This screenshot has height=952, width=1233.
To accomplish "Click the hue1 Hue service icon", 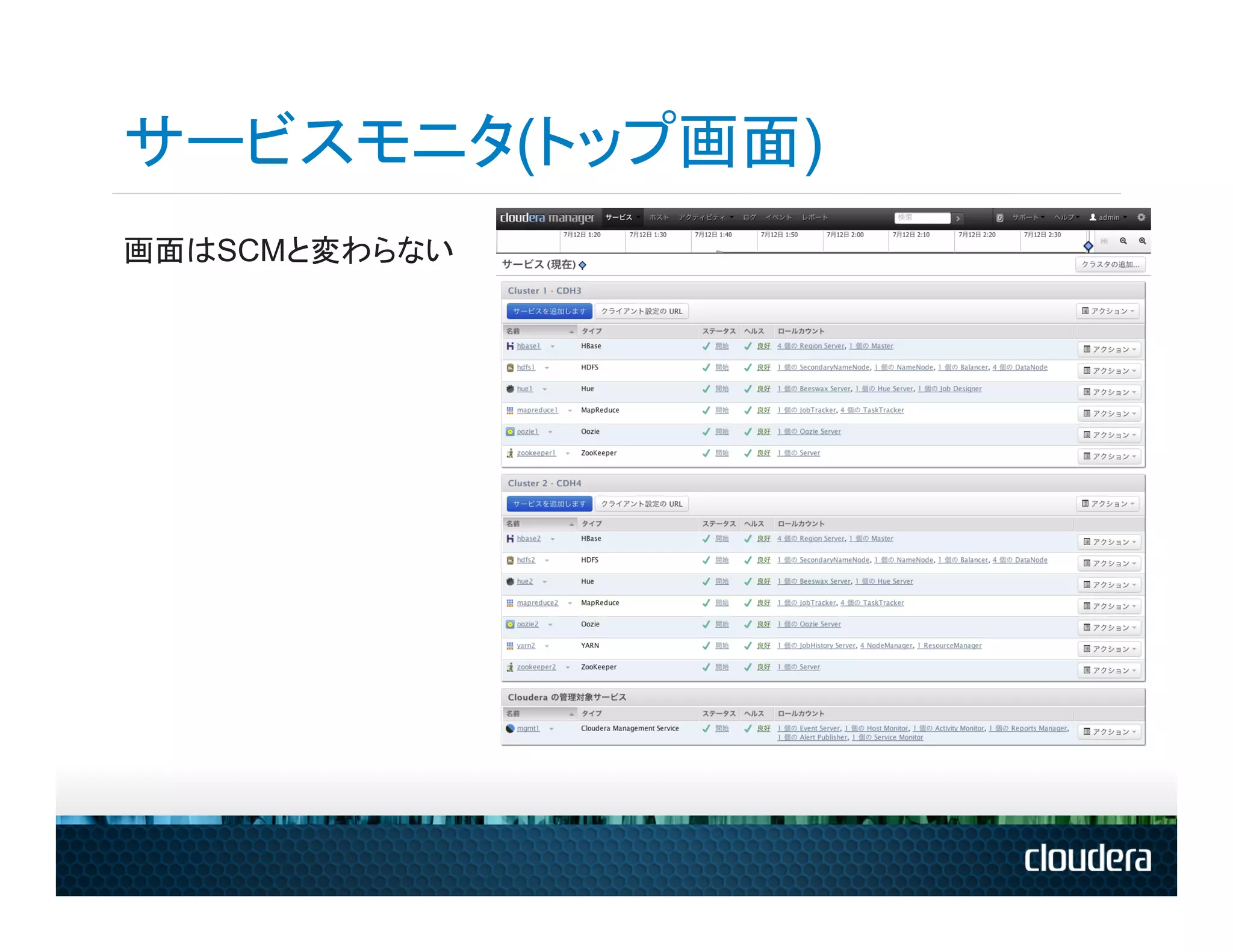I will (x=510, y=389).
